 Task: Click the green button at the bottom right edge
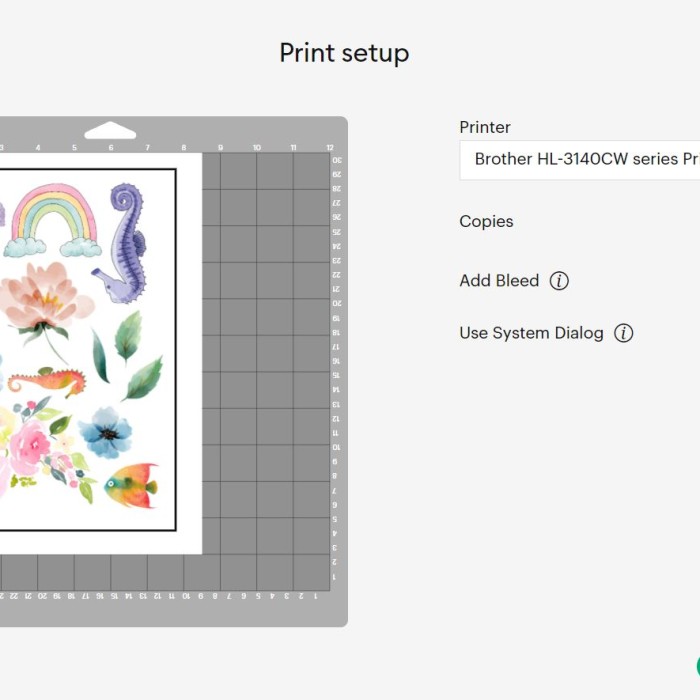click(698, 667)
